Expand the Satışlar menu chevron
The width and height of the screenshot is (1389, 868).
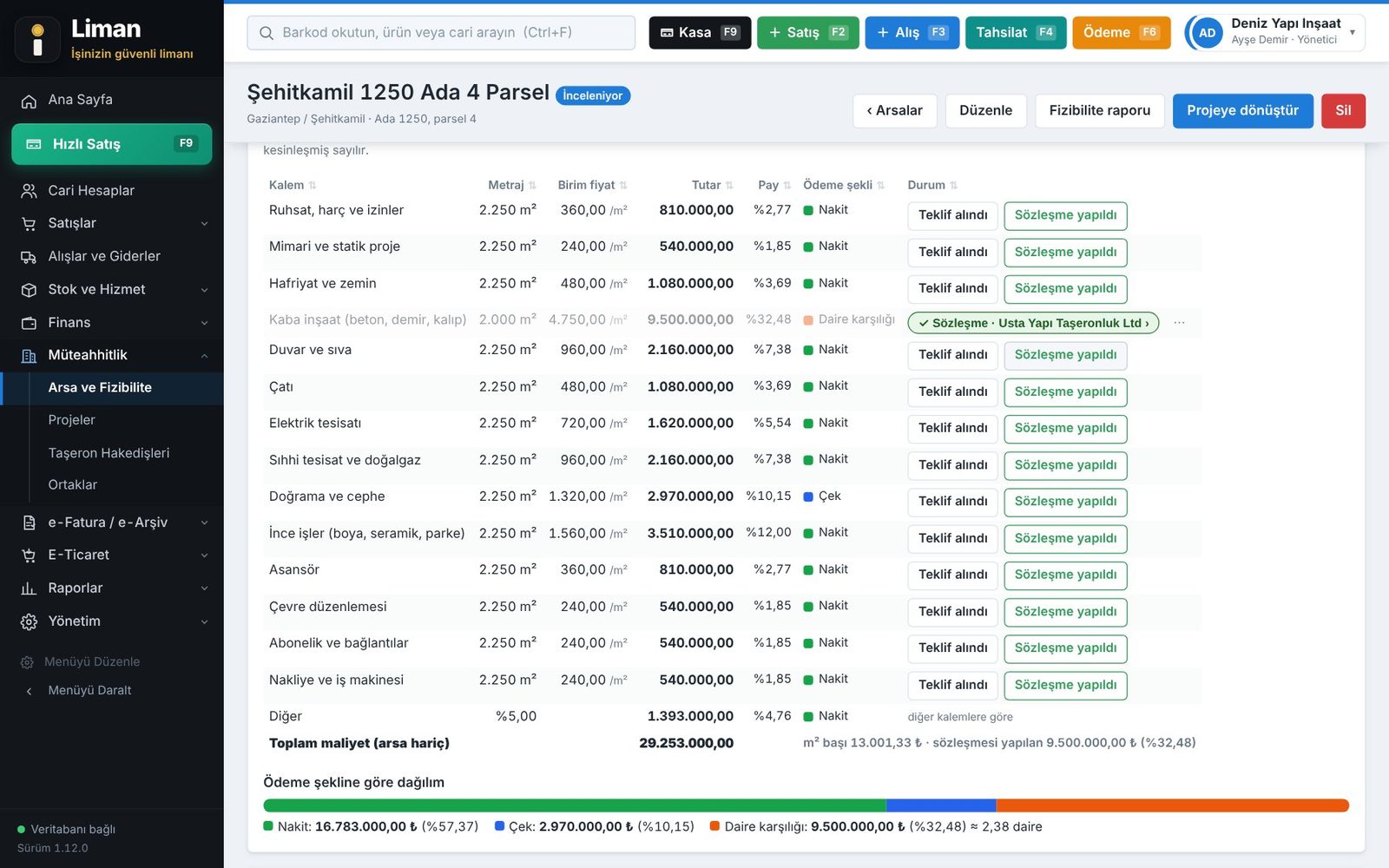[x=205, y=224]
